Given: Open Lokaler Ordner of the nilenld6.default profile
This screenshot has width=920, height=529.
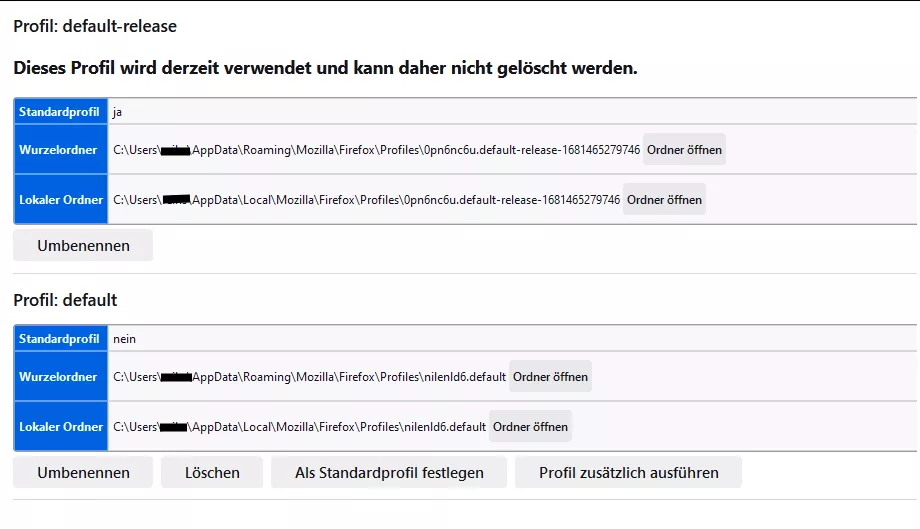Looking at the screenshot, I should click(x=530, y=427).
